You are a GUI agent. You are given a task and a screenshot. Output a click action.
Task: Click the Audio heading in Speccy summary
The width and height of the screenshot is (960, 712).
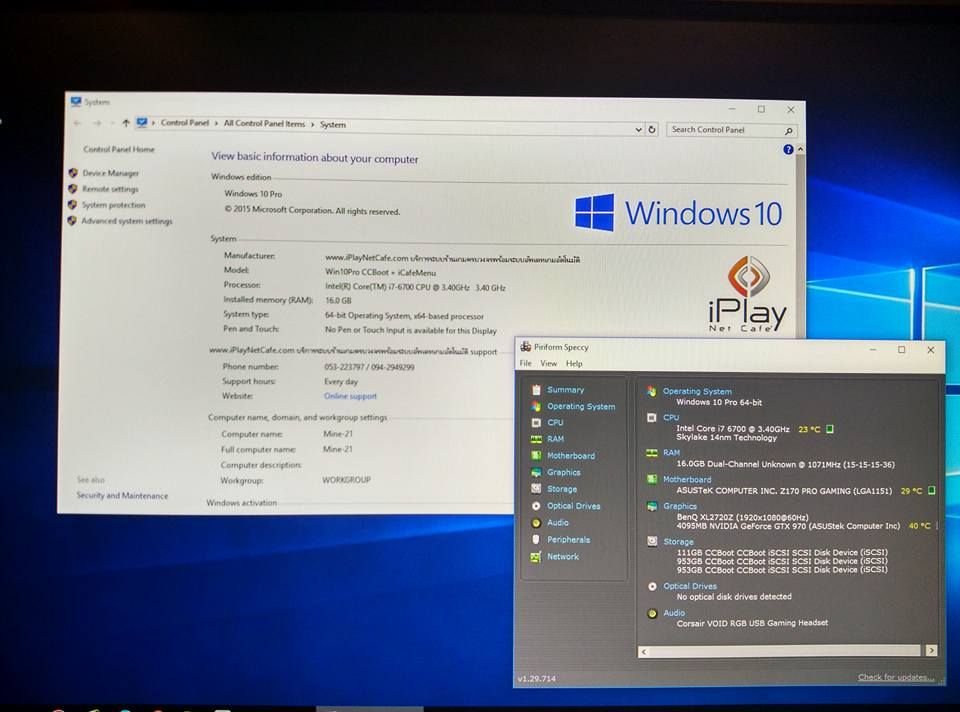[x=673, y=613]
